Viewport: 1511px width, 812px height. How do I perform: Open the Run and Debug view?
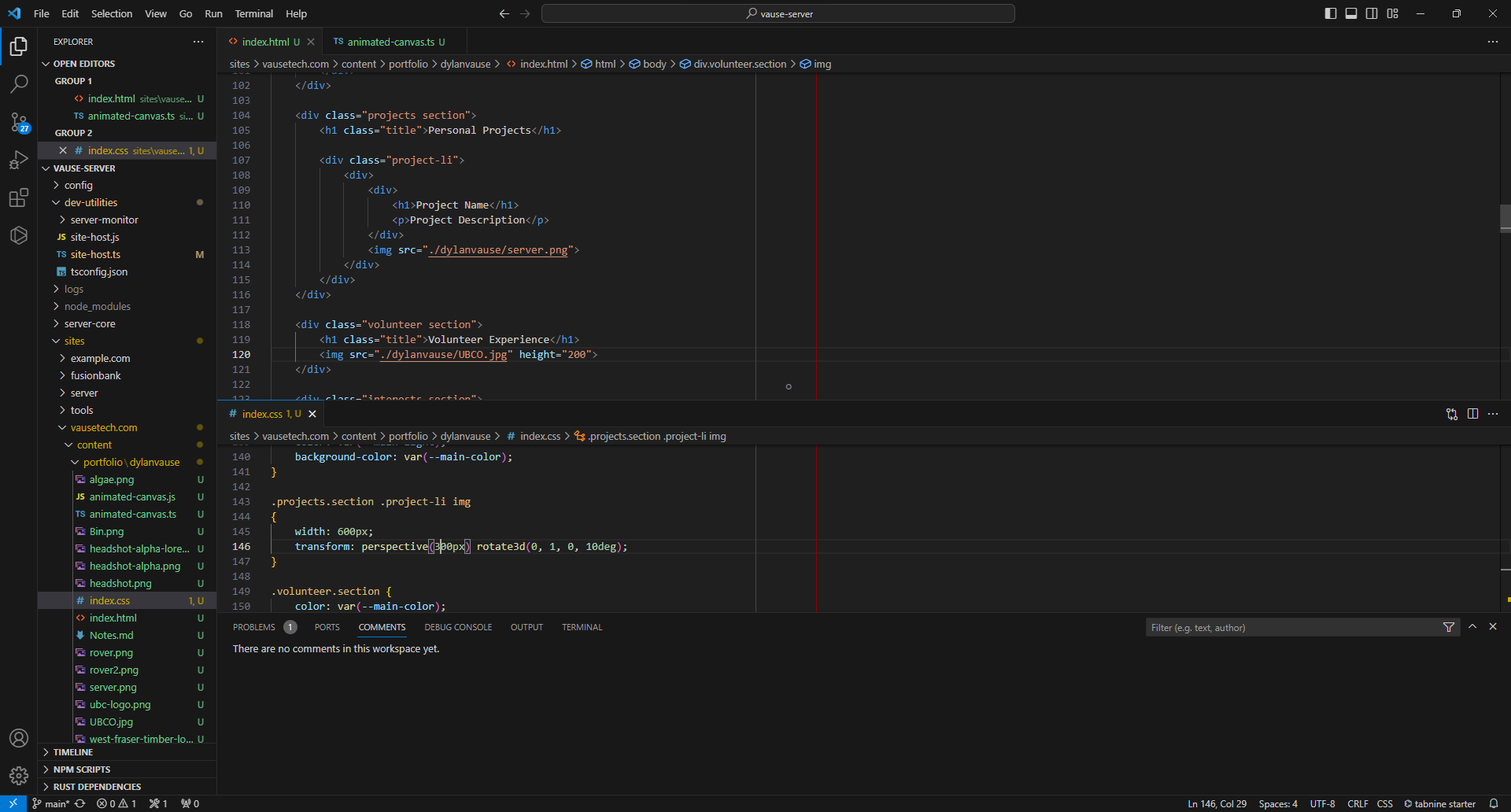pyautogui.click(x=19, y=160)
